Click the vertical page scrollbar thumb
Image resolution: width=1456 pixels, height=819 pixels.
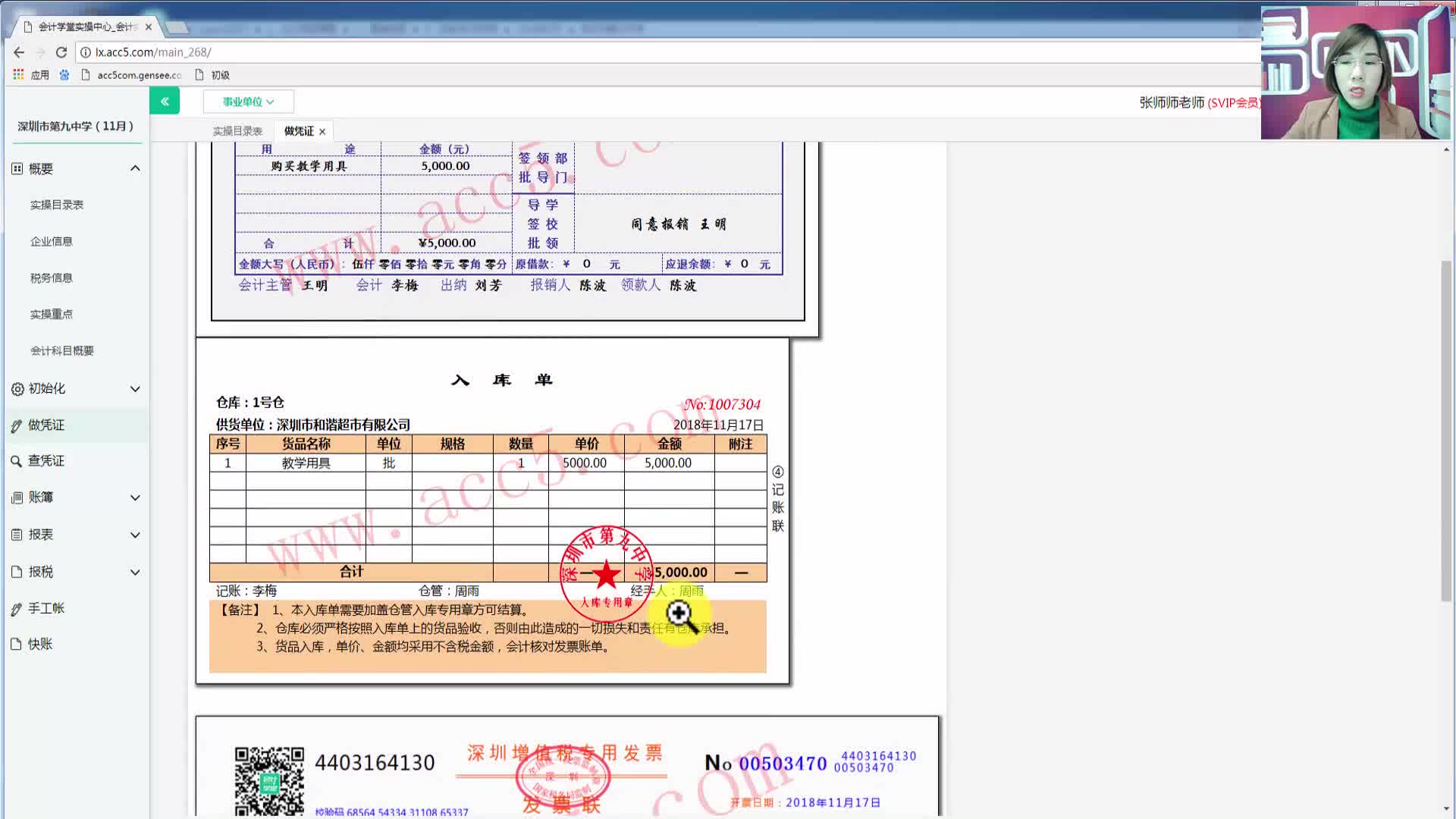(1446, 432)
